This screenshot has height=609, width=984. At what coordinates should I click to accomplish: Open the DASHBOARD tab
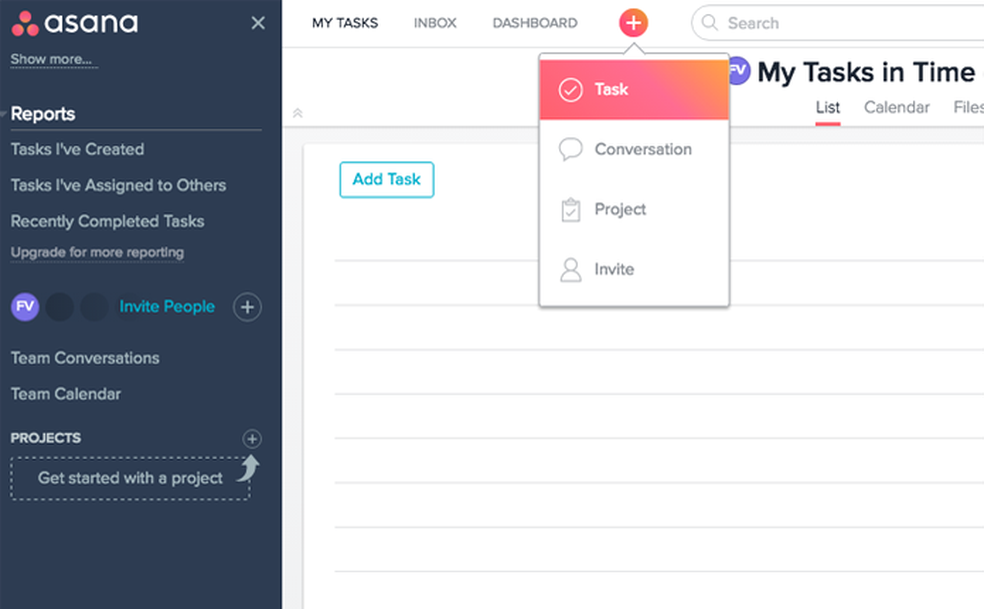click(x=535, y=23)
